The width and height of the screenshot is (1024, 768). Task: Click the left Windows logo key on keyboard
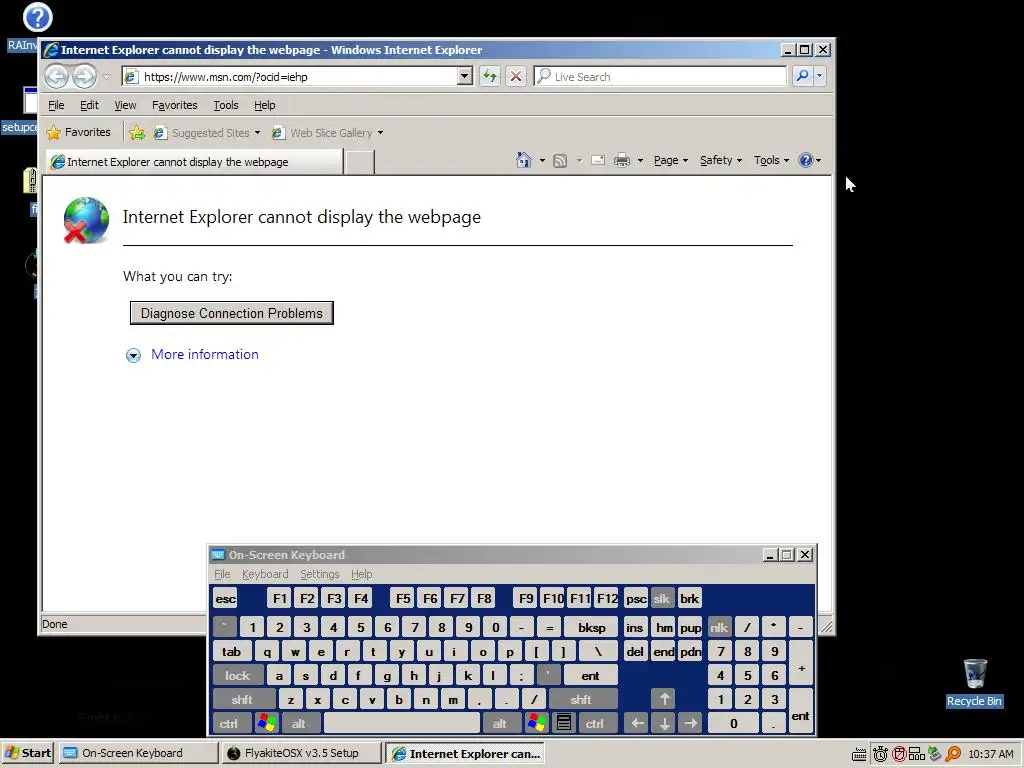click(x=266, y=723)
